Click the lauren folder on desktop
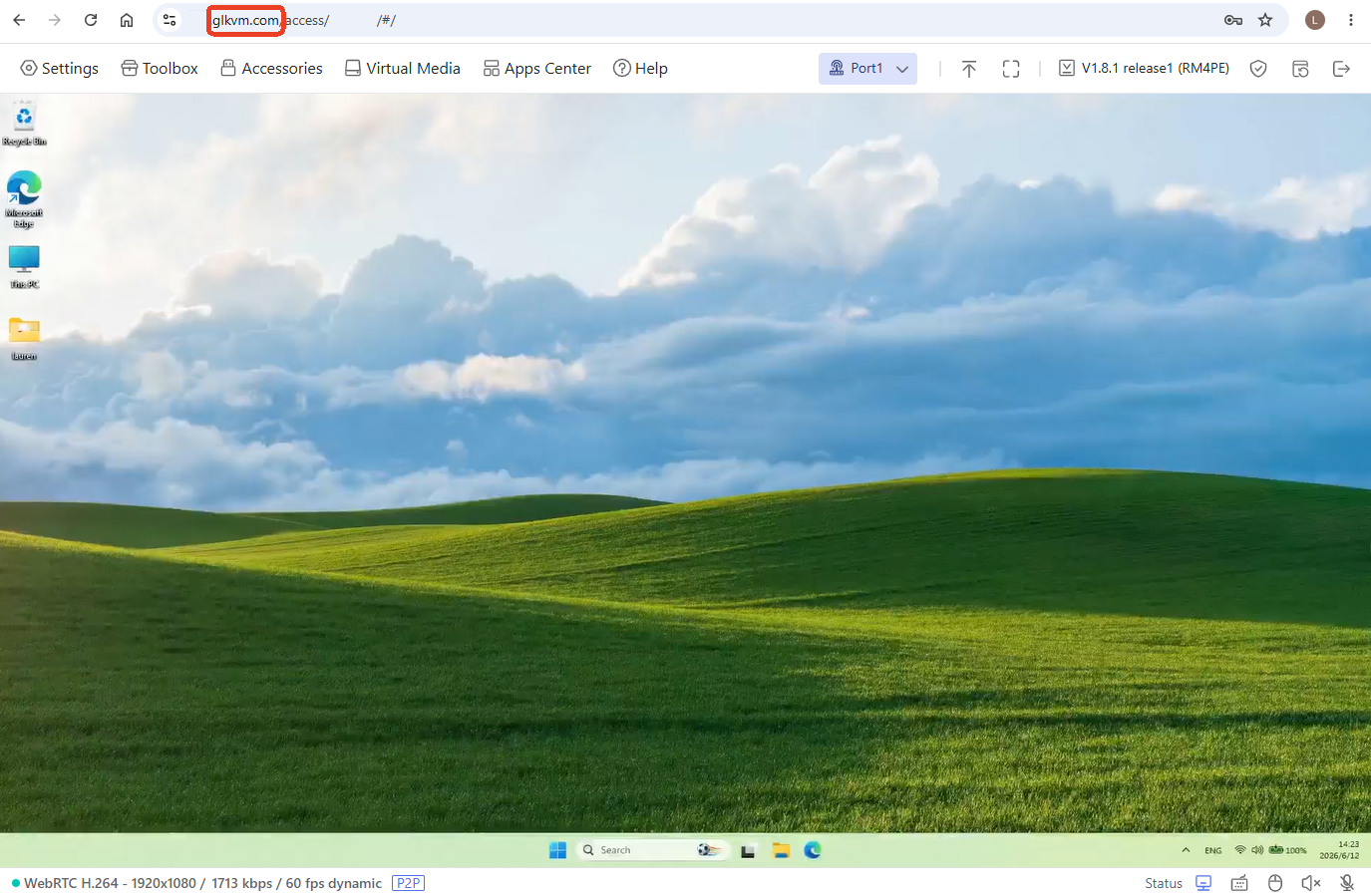Viewport: 1371px width, 896px height. point(24,338)
